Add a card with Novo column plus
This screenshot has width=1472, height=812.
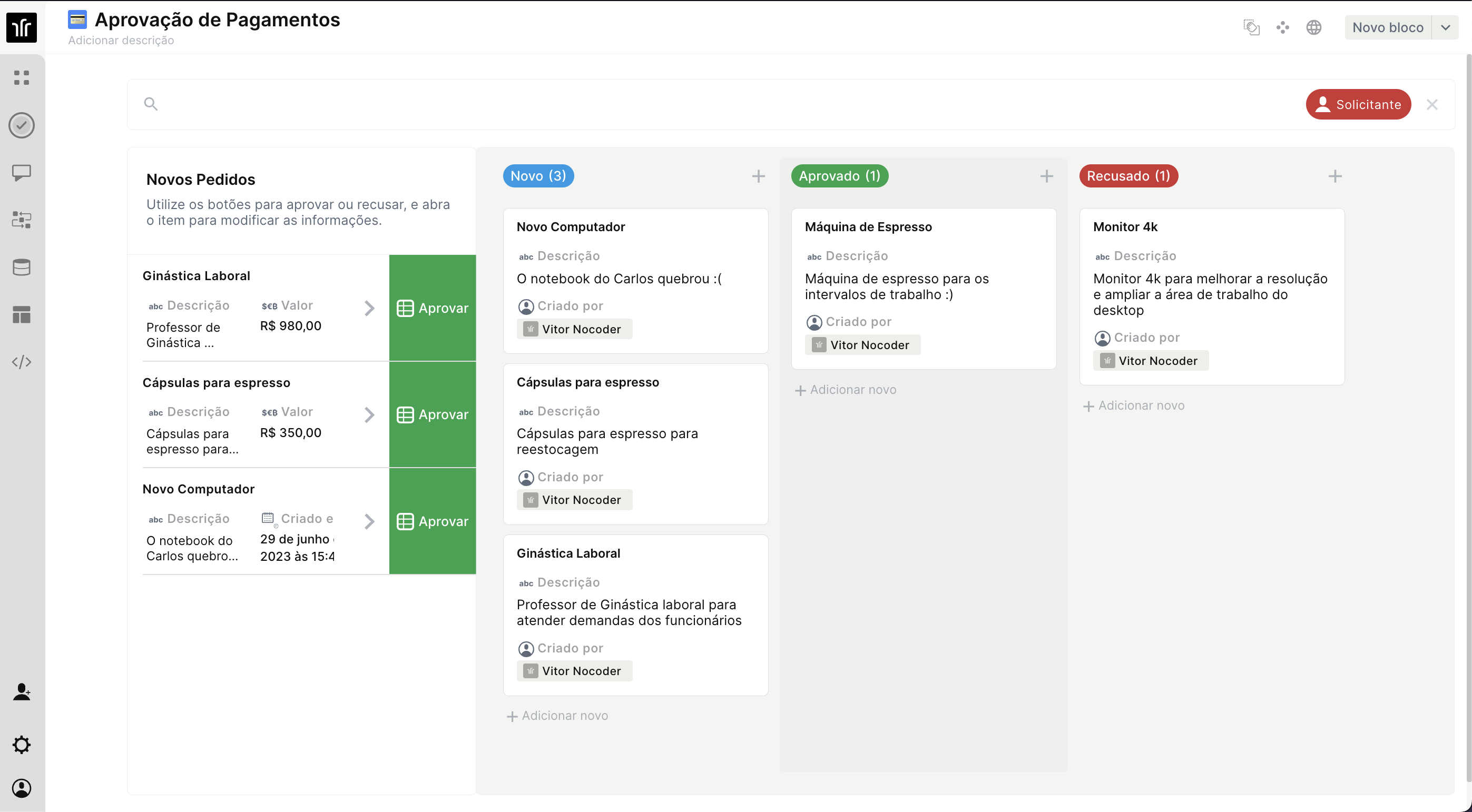[758, 176]
